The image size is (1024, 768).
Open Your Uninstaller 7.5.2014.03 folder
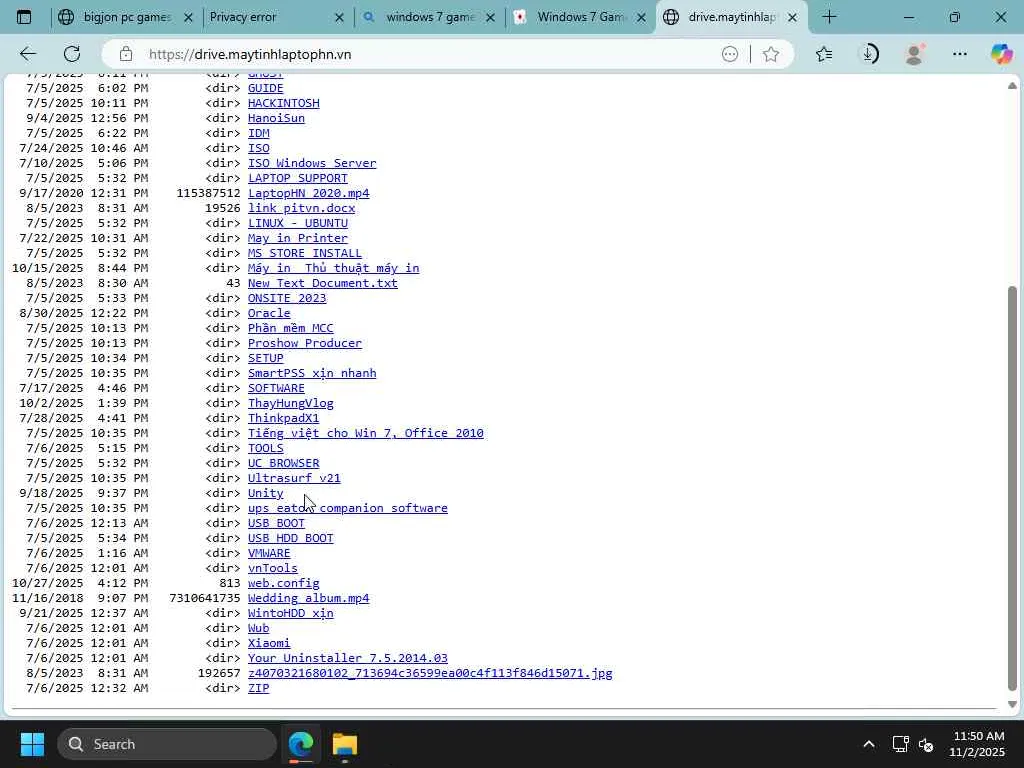click(x=347, y=659)
